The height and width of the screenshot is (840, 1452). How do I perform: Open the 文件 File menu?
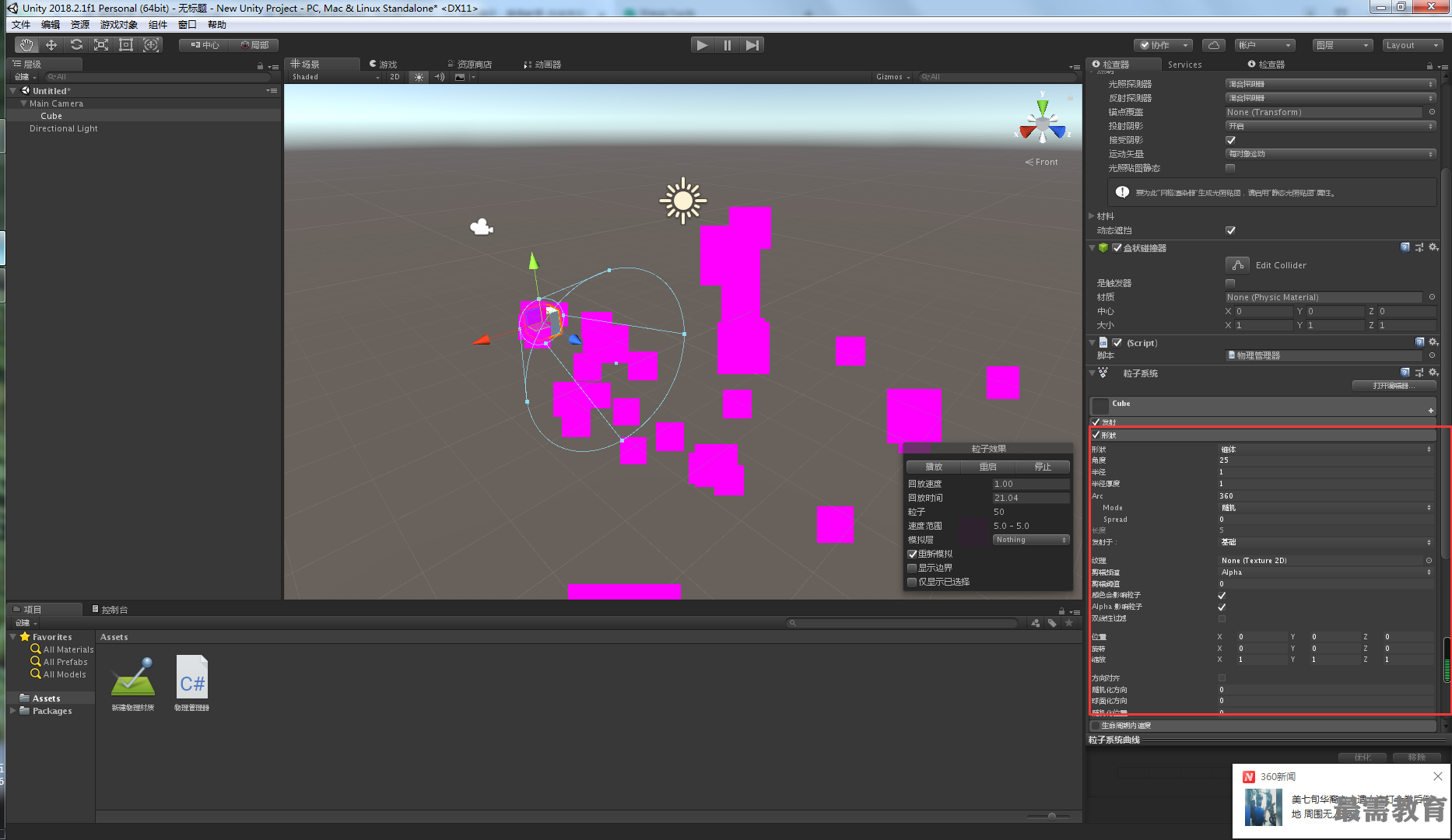coord(21,25)
